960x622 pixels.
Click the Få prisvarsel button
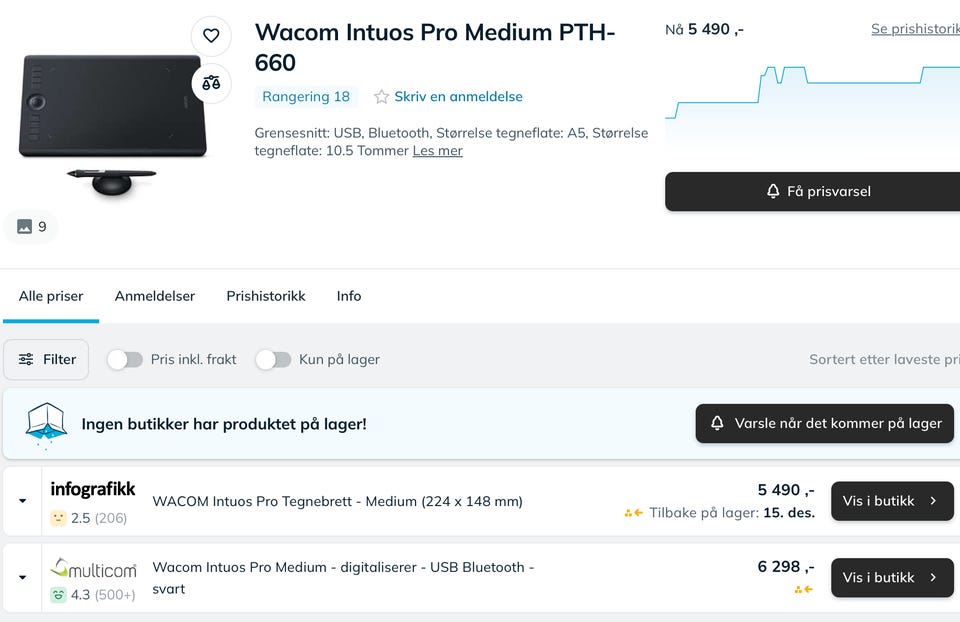point(818,191)
